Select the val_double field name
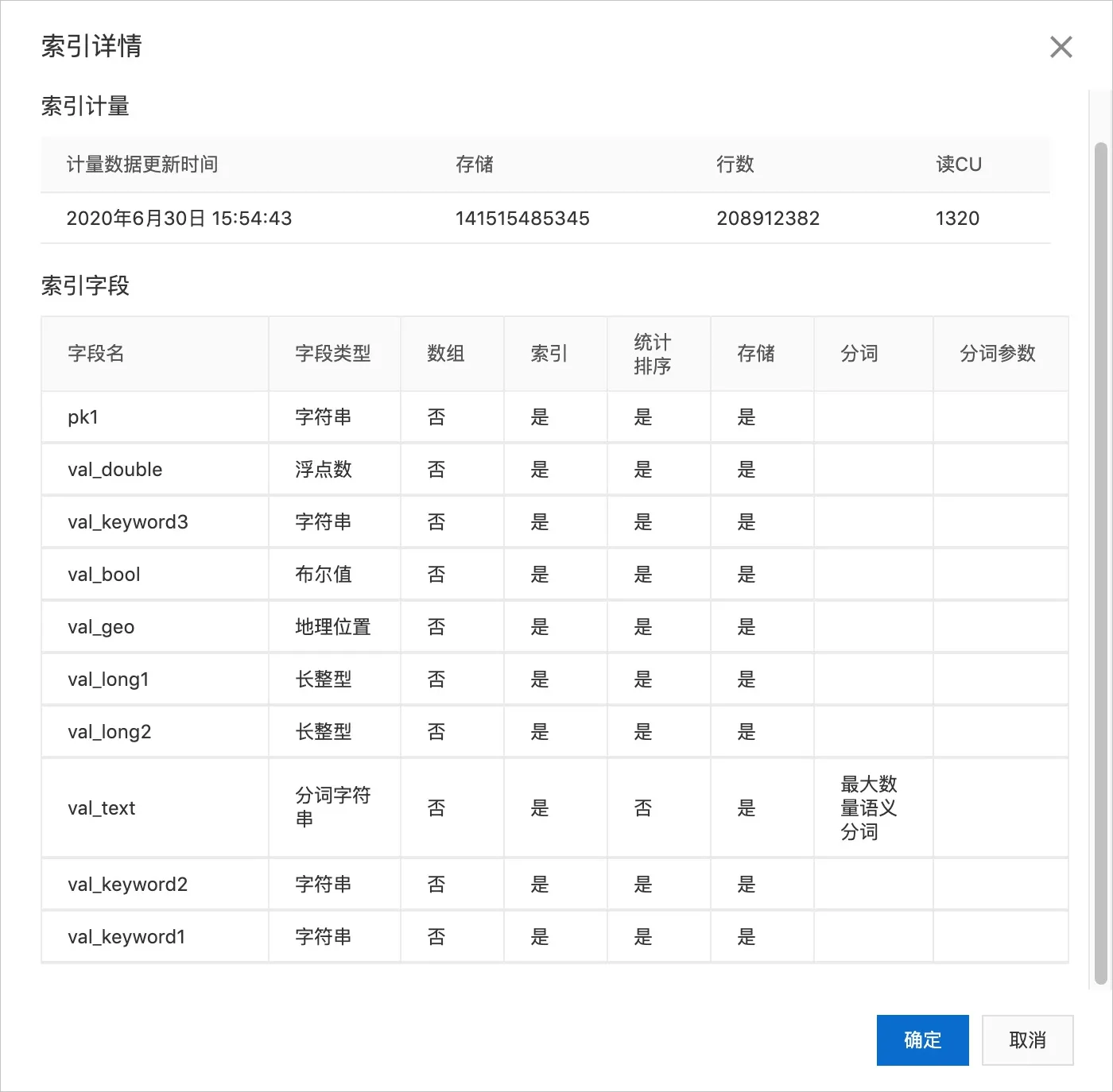1113x1092 pixels. click(115, 470)
